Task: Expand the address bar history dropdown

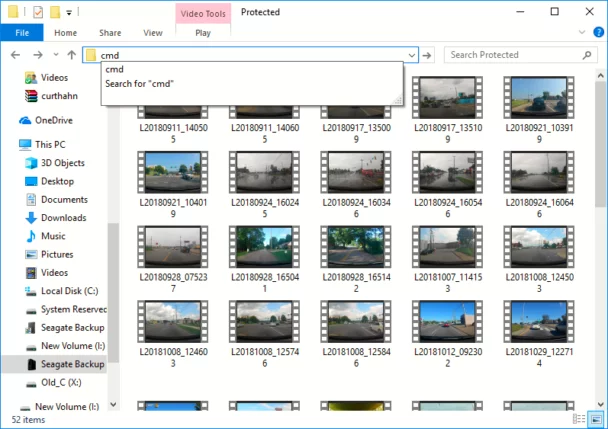Action: point(412,55)
